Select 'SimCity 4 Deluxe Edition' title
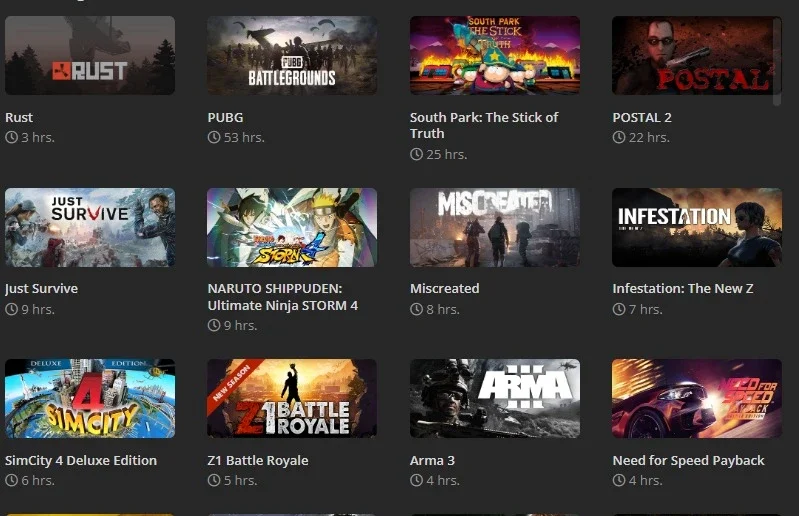The width and height of the screenshot is (799, 516). click(x=81, y=460)
